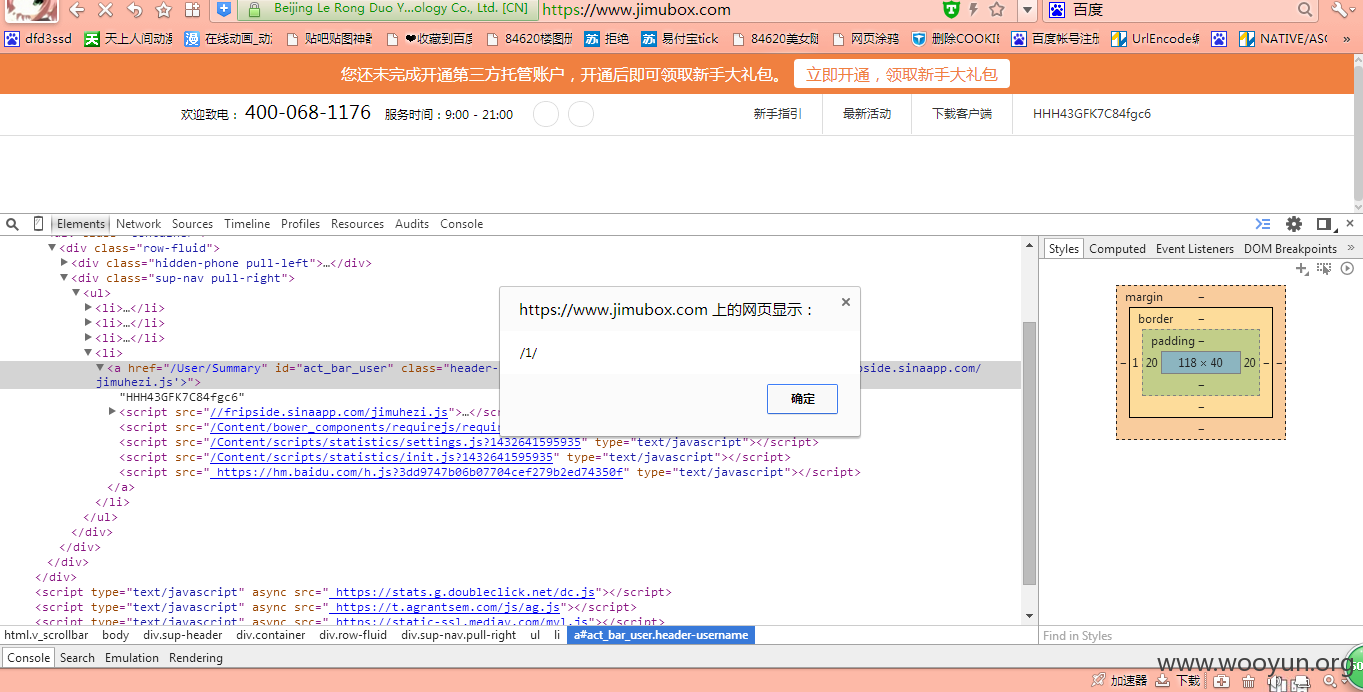Open 下载 downloads in status bar
The image size is (1363, 692).
(x=1178, y=681)
